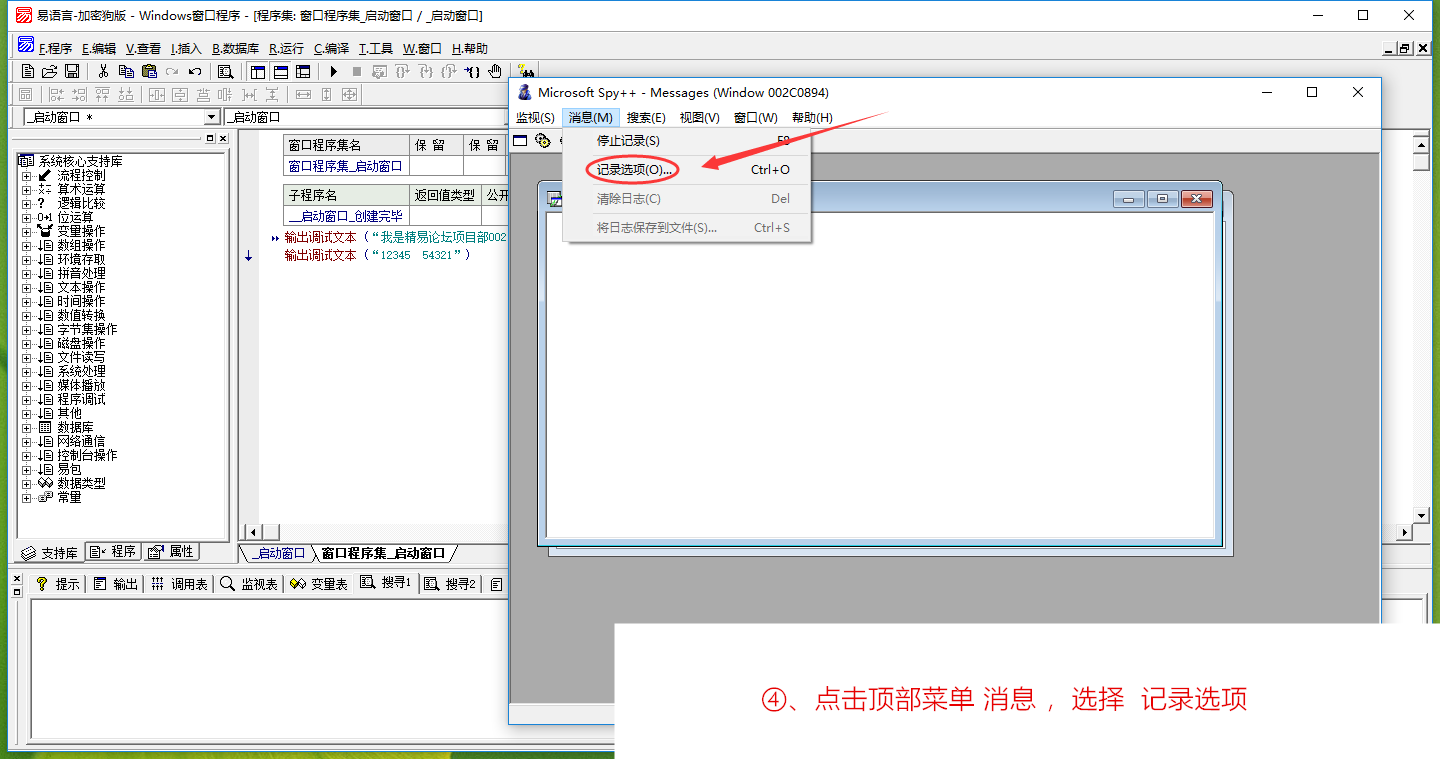Open the _启动窗口 * combo box dropdown
The height and width of the screenshot is (759, 1440).
point(211,118)
